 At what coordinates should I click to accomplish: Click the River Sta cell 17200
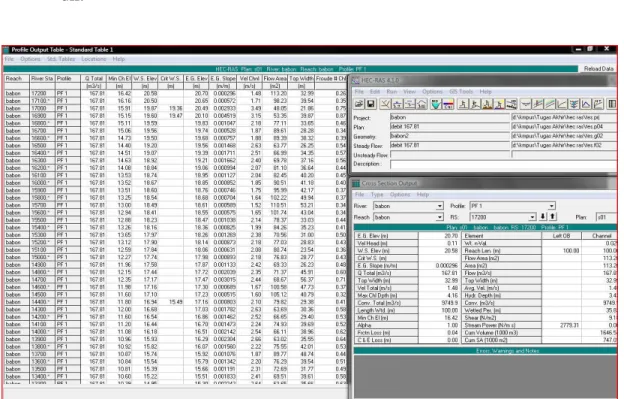pyautogui.click(x=42, y=93)
